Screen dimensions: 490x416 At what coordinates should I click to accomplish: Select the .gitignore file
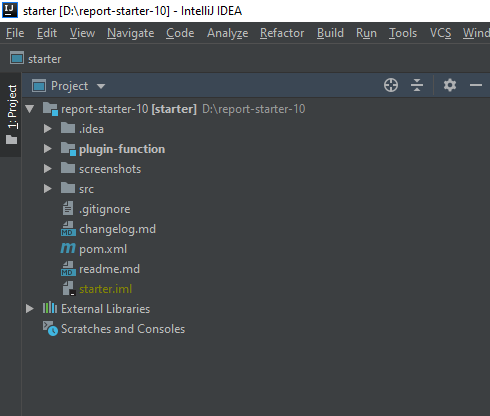click(x=105, y=209)
